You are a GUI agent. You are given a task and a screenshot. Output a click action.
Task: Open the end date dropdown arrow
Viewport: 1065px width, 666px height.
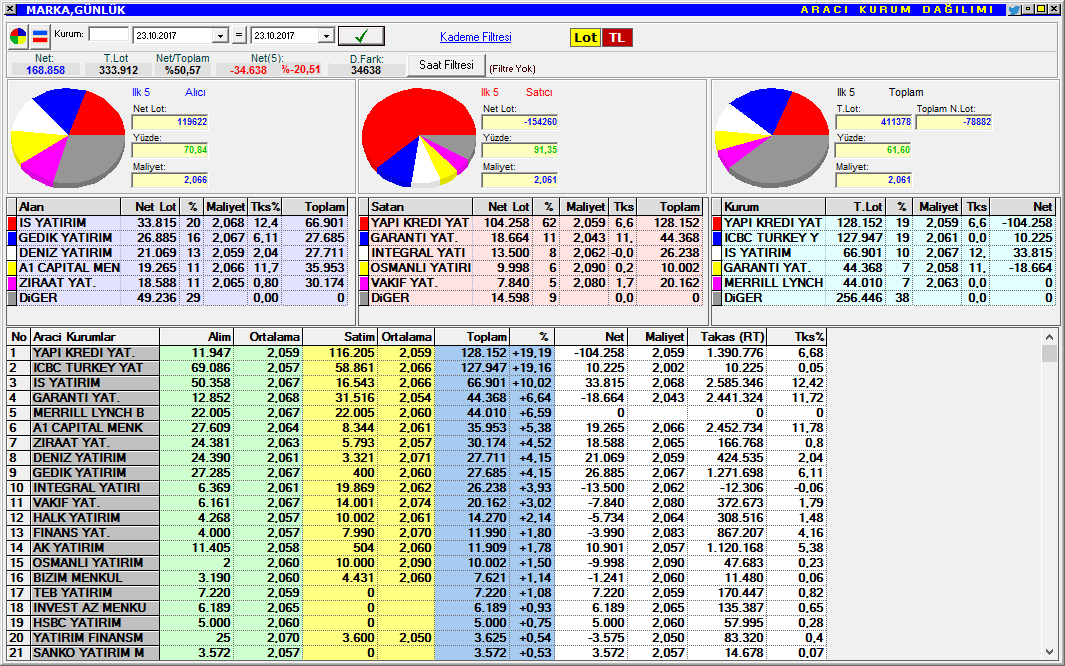pos(327,36)
